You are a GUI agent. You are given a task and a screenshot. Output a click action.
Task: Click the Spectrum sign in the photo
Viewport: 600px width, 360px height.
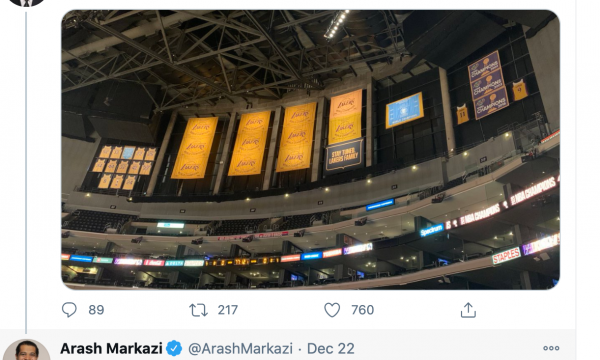coord(432,230)
